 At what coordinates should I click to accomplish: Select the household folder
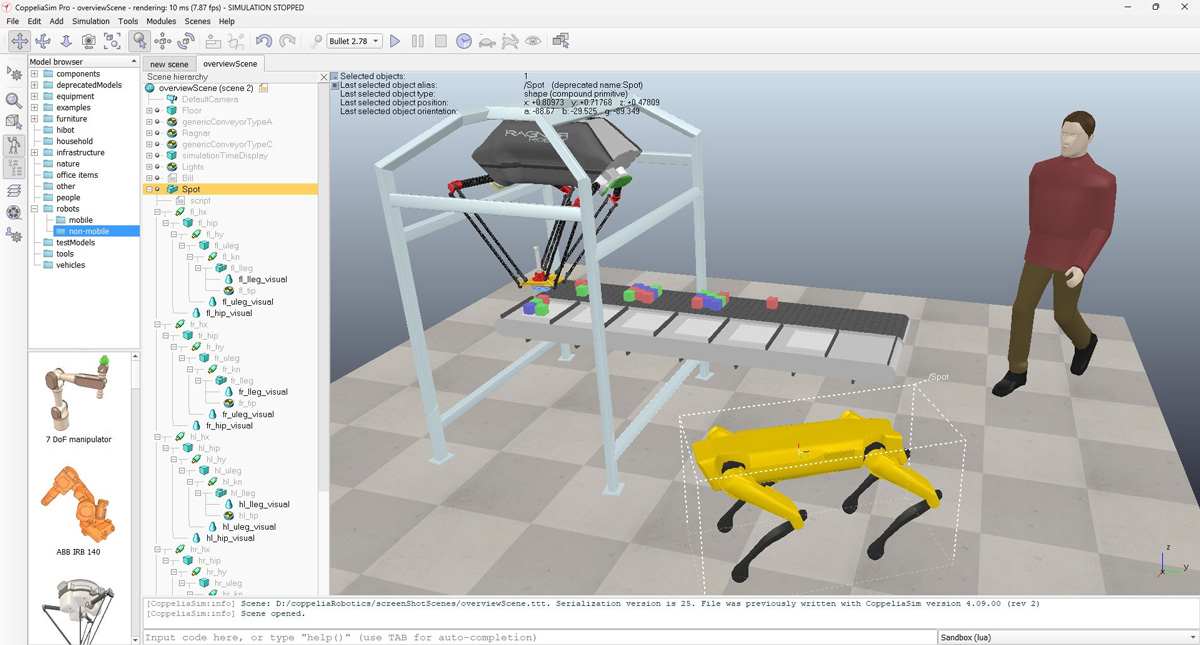(x=74, y=142)
